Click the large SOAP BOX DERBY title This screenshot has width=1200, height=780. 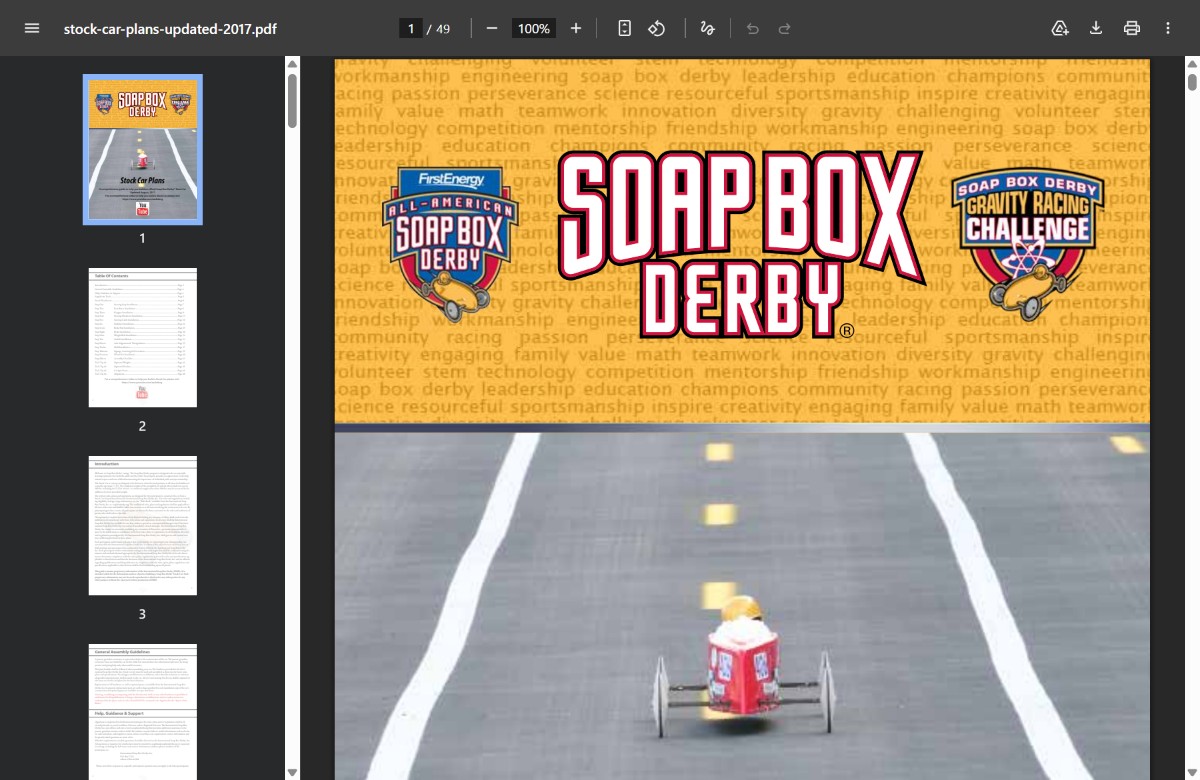(740, 245)
